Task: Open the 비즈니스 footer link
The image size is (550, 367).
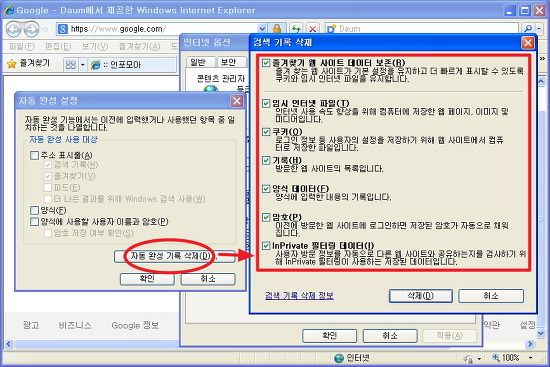Action: click(x=75, y=325)
